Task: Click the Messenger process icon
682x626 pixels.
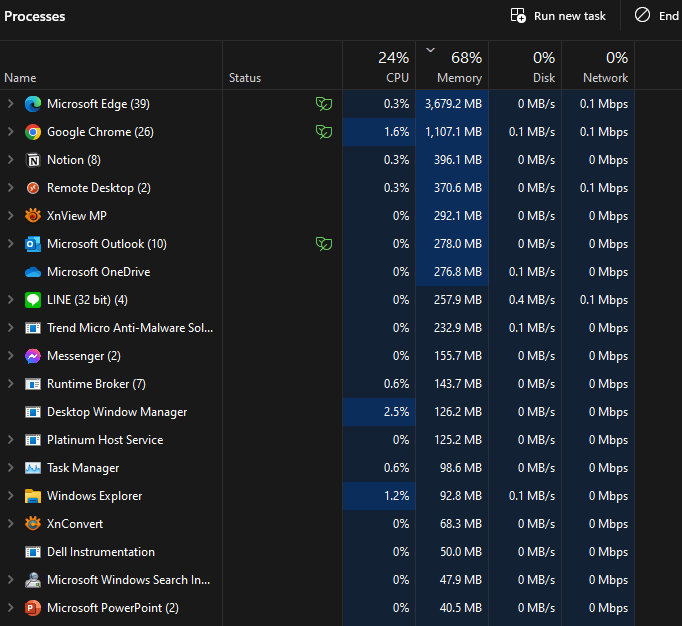Action: point(33,356)
